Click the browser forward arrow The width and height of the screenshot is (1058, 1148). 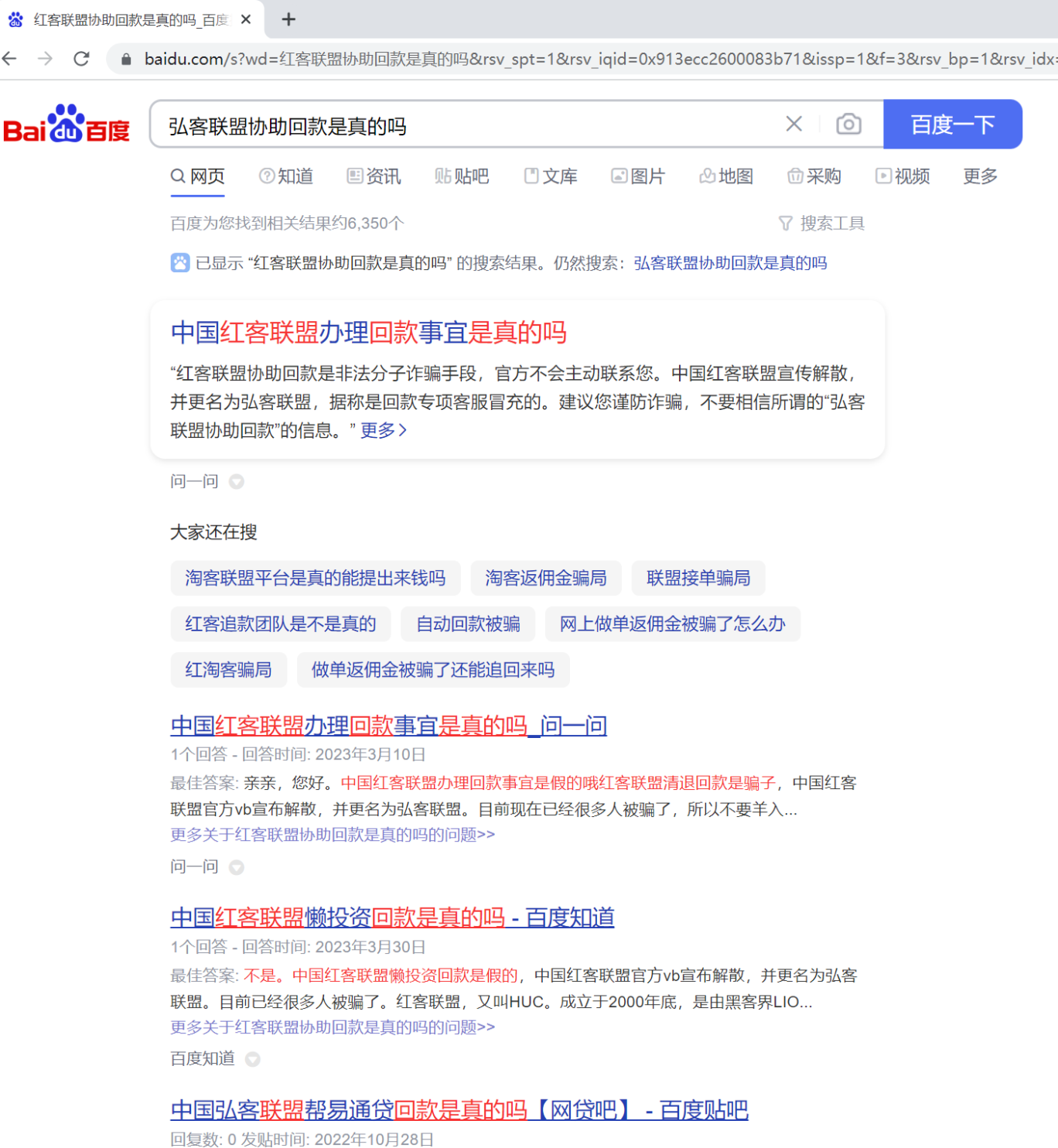[x=45, y=58]
